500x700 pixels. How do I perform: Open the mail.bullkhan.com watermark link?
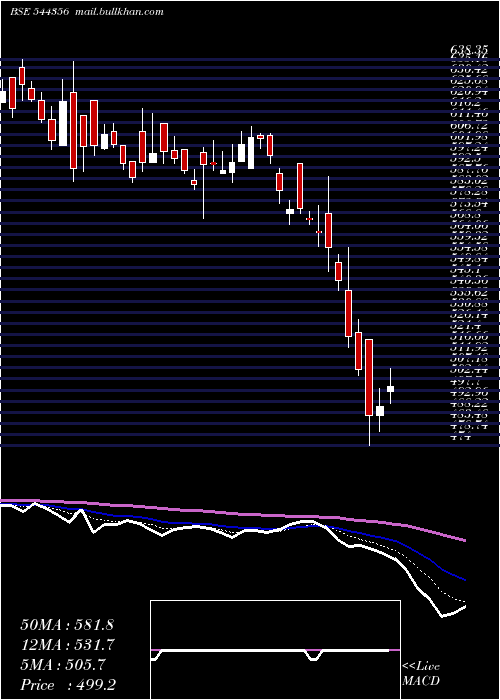118,12
